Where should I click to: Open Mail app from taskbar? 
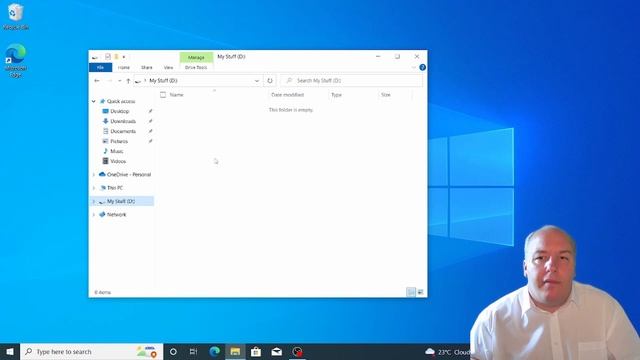click(276, 351)
